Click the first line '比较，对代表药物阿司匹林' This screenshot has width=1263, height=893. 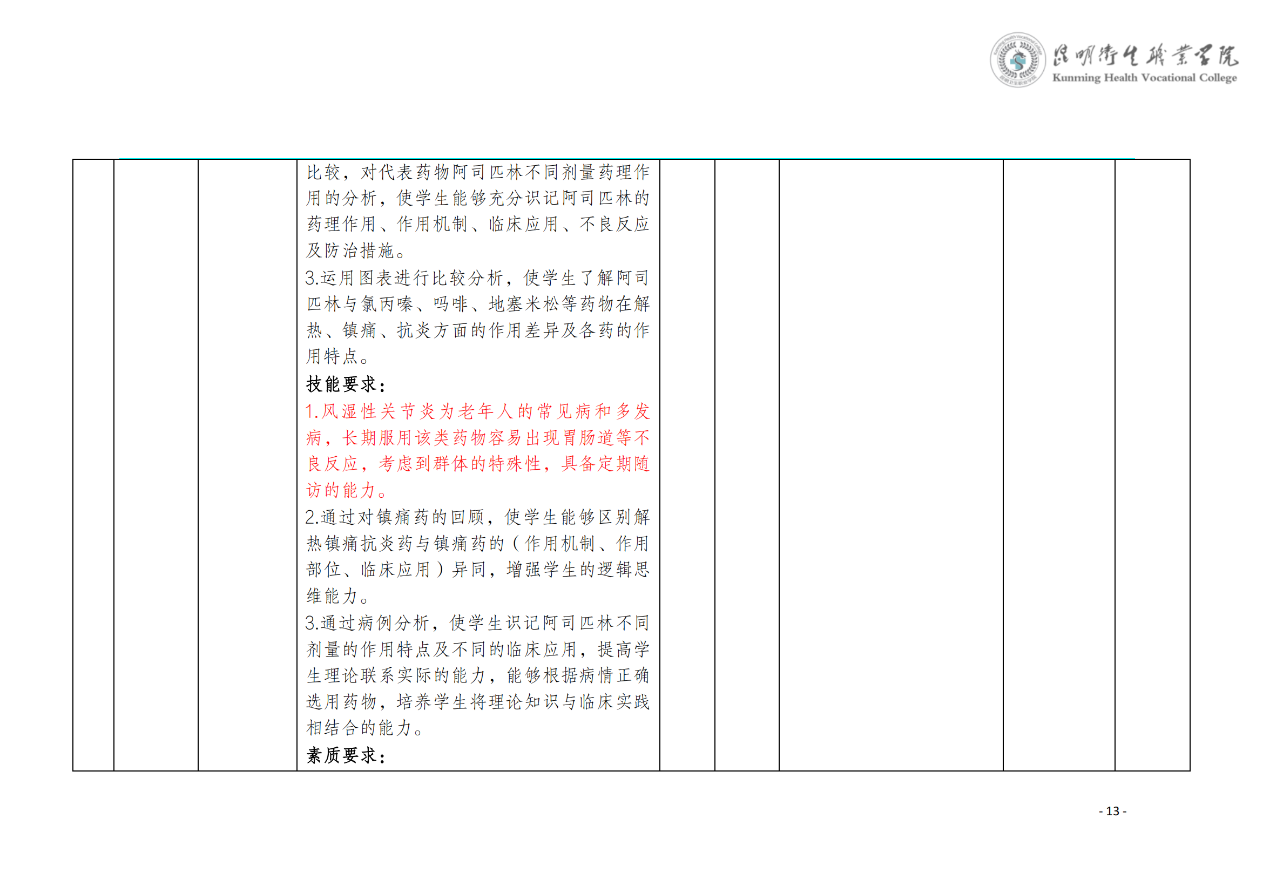tap(478, 172)
